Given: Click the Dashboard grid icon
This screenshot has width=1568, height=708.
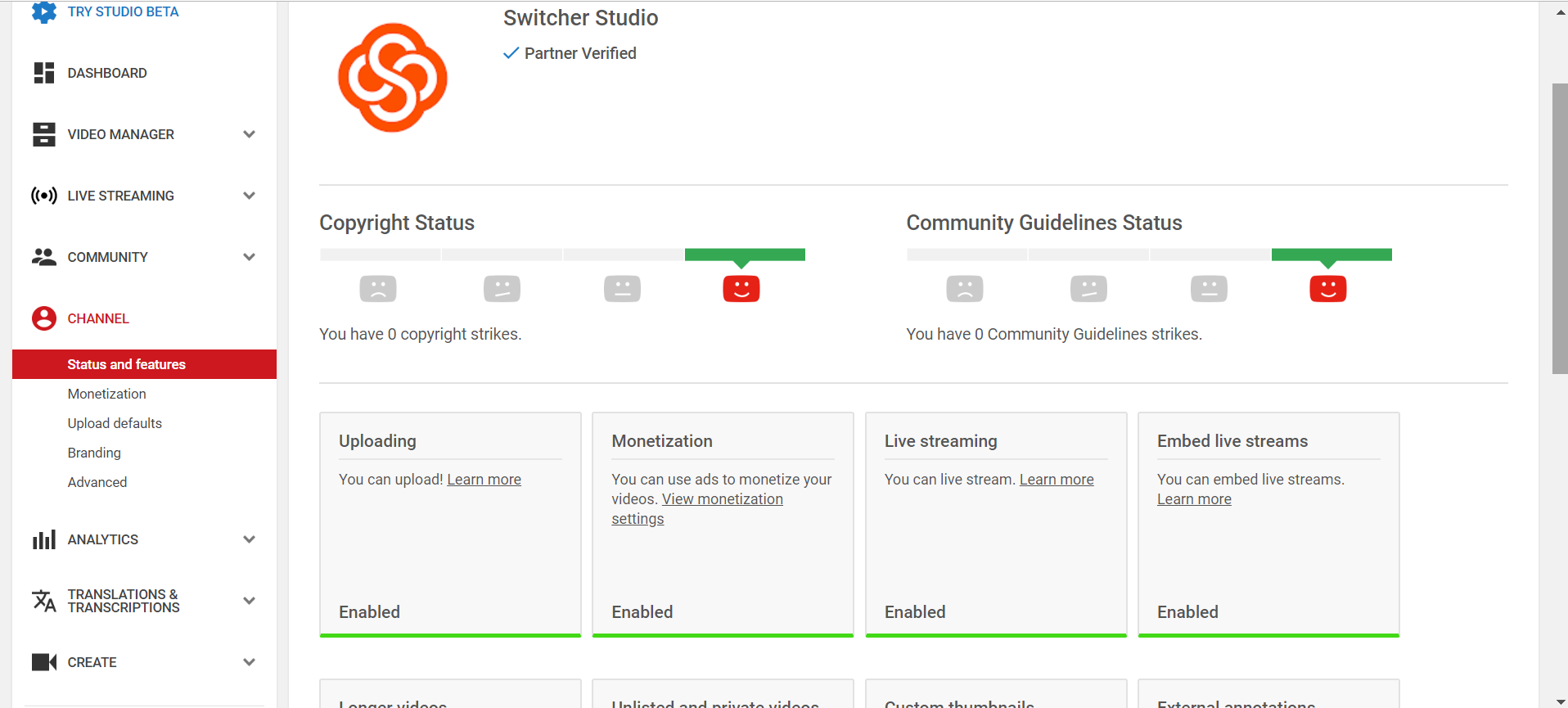Looking at the screenshot, I should (x=44, y=73).
